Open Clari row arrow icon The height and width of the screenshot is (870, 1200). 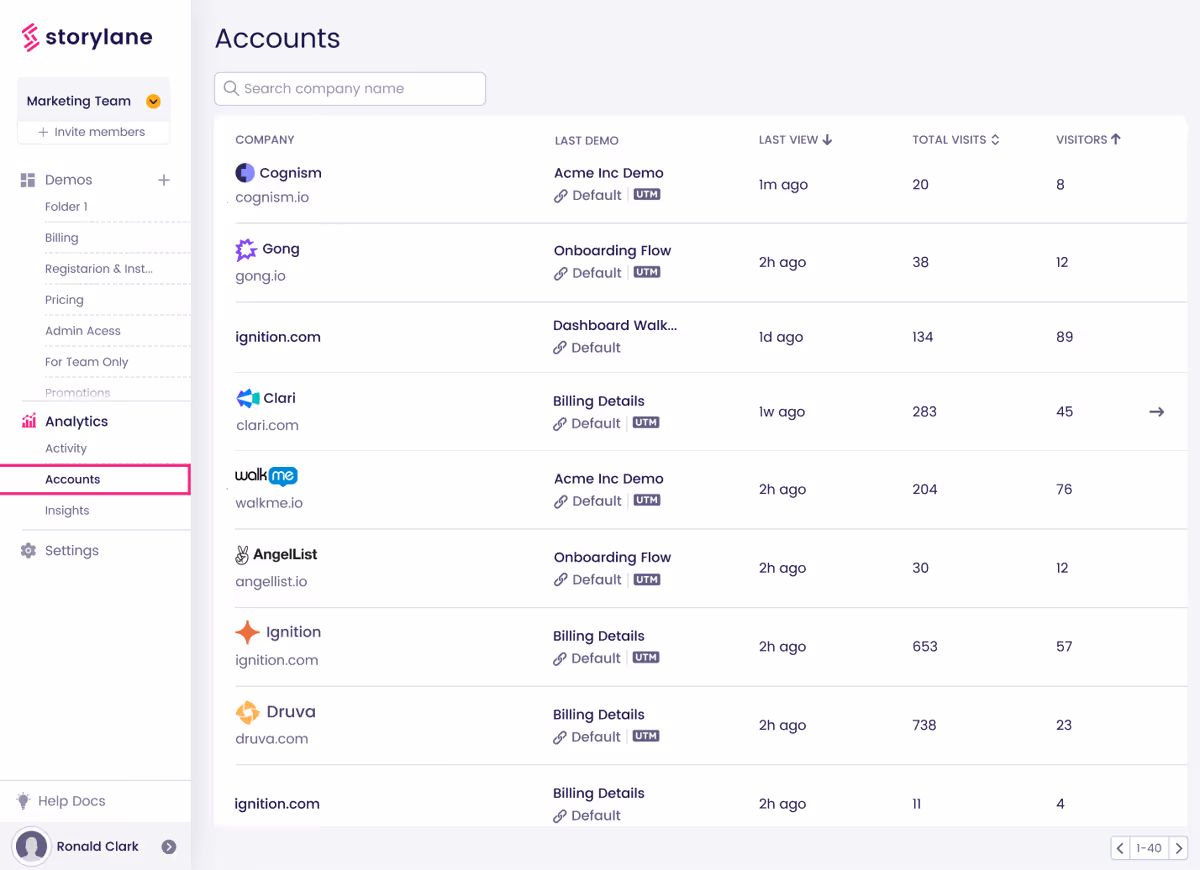1157,412
